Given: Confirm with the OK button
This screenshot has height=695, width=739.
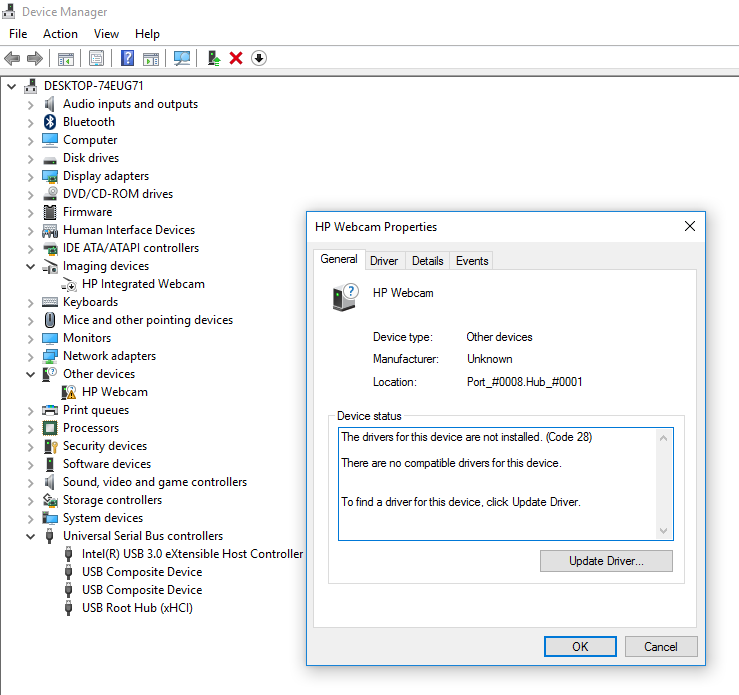Looking at the screenshot, I should point(580,646).
